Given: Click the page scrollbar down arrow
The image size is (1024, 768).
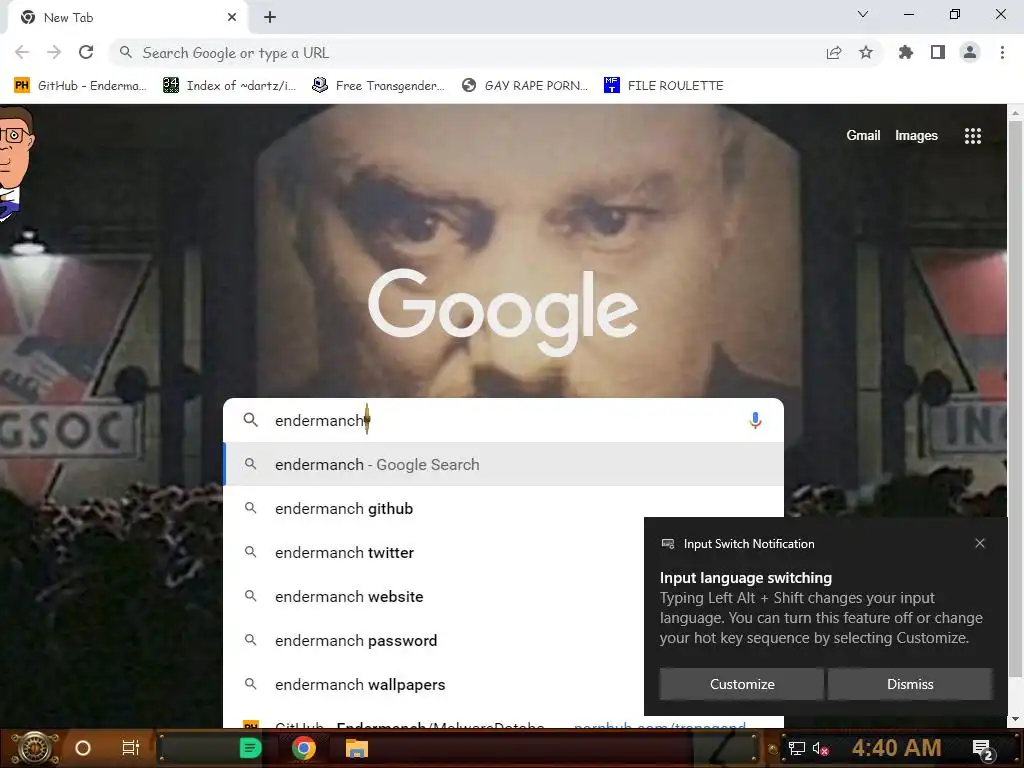Looking at the screenshot, I should (x=1016, y=719).
